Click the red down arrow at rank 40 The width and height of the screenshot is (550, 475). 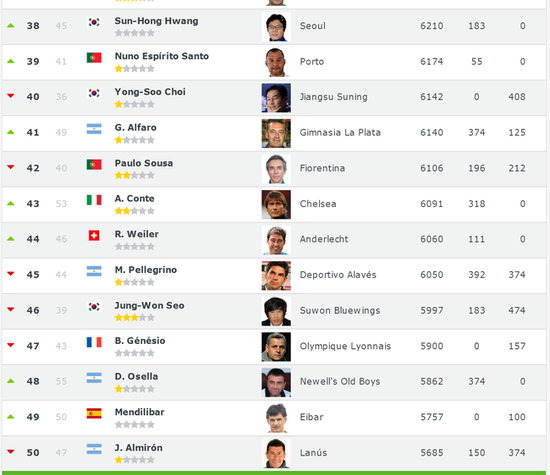click(x=11, y=96)
